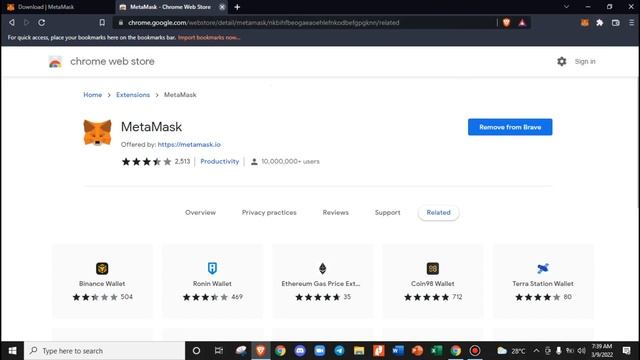Show hidden system tray icons
Image resolution: width=640 pixels, height=360 pixels.
coord(536,351)
